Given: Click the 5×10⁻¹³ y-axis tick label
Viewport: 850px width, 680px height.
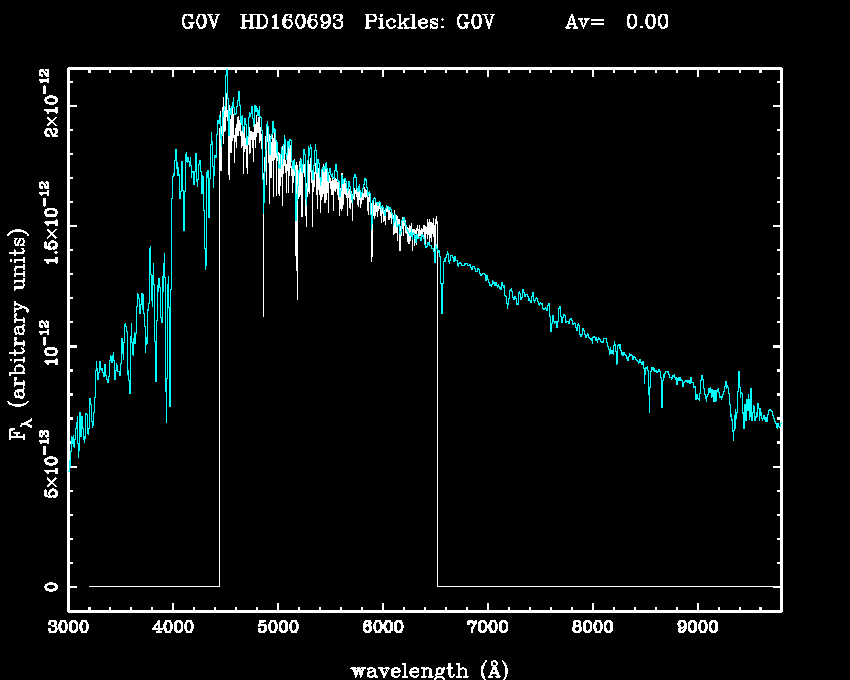Looking at the screenshot, I should (48, 466).
